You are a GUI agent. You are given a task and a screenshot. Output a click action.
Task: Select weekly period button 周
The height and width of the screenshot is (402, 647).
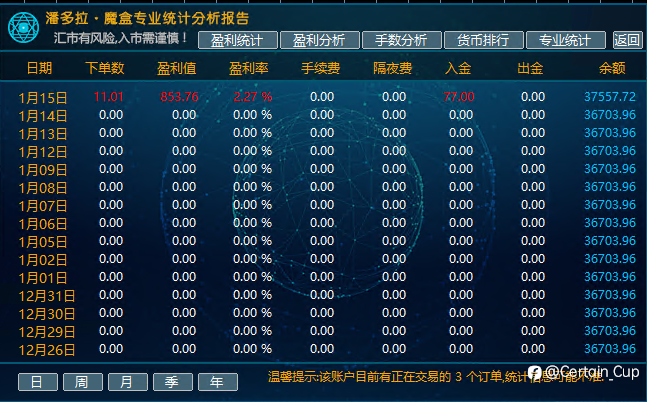pos(83,382)
